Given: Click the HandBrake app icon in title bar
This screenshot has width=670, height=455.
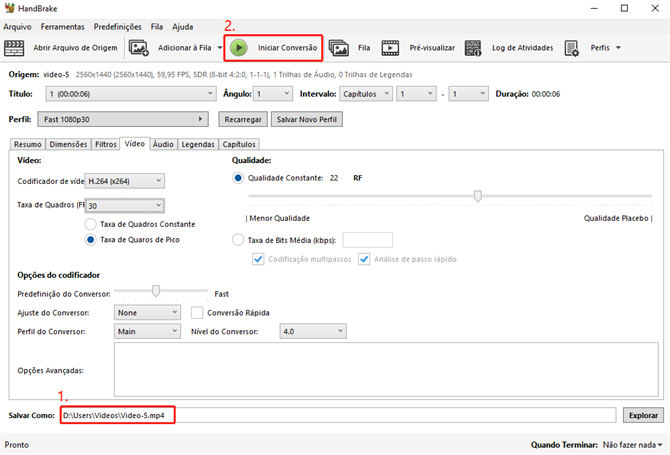Looking at the screenshot, I should pyautogui.click(x=10, y=8).
